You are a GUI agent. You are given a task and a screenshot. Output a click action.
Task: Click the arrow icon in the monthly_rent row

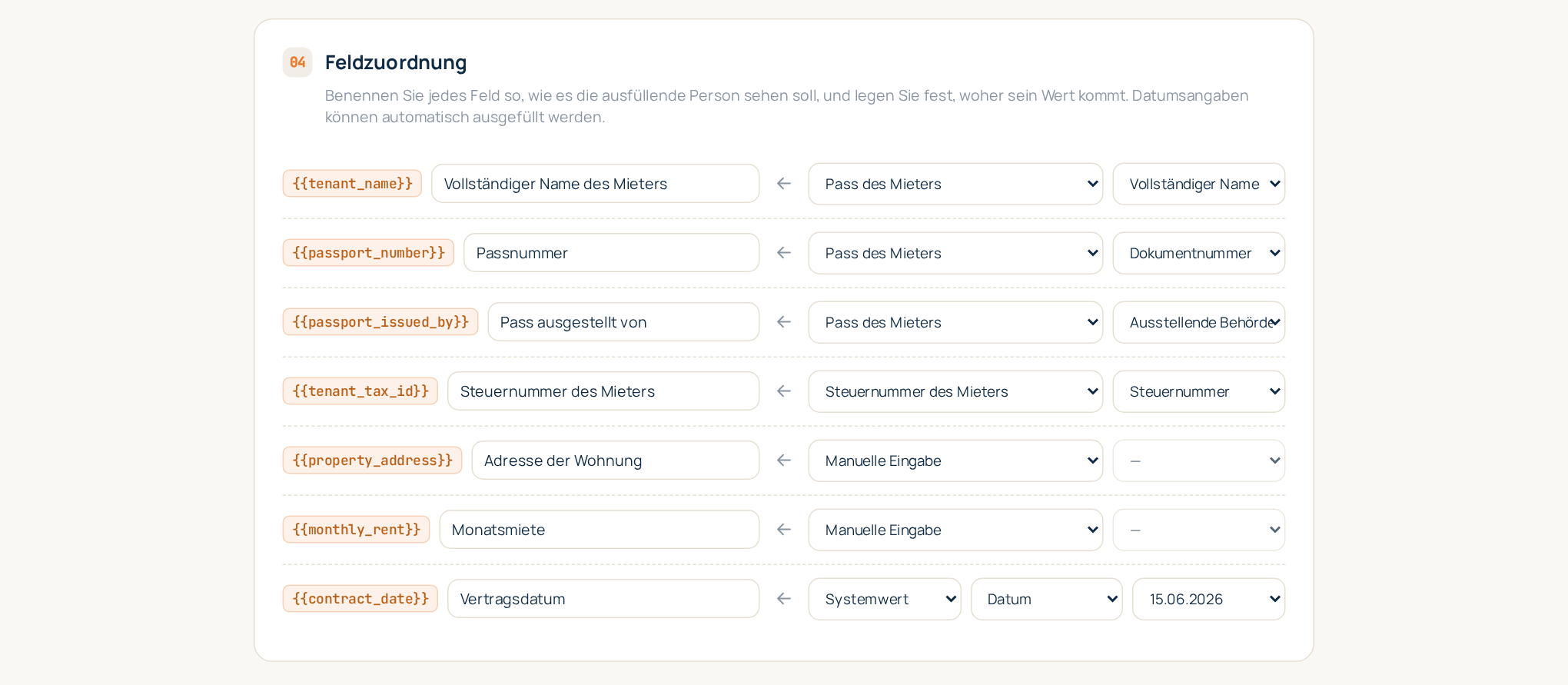[784, 530]
